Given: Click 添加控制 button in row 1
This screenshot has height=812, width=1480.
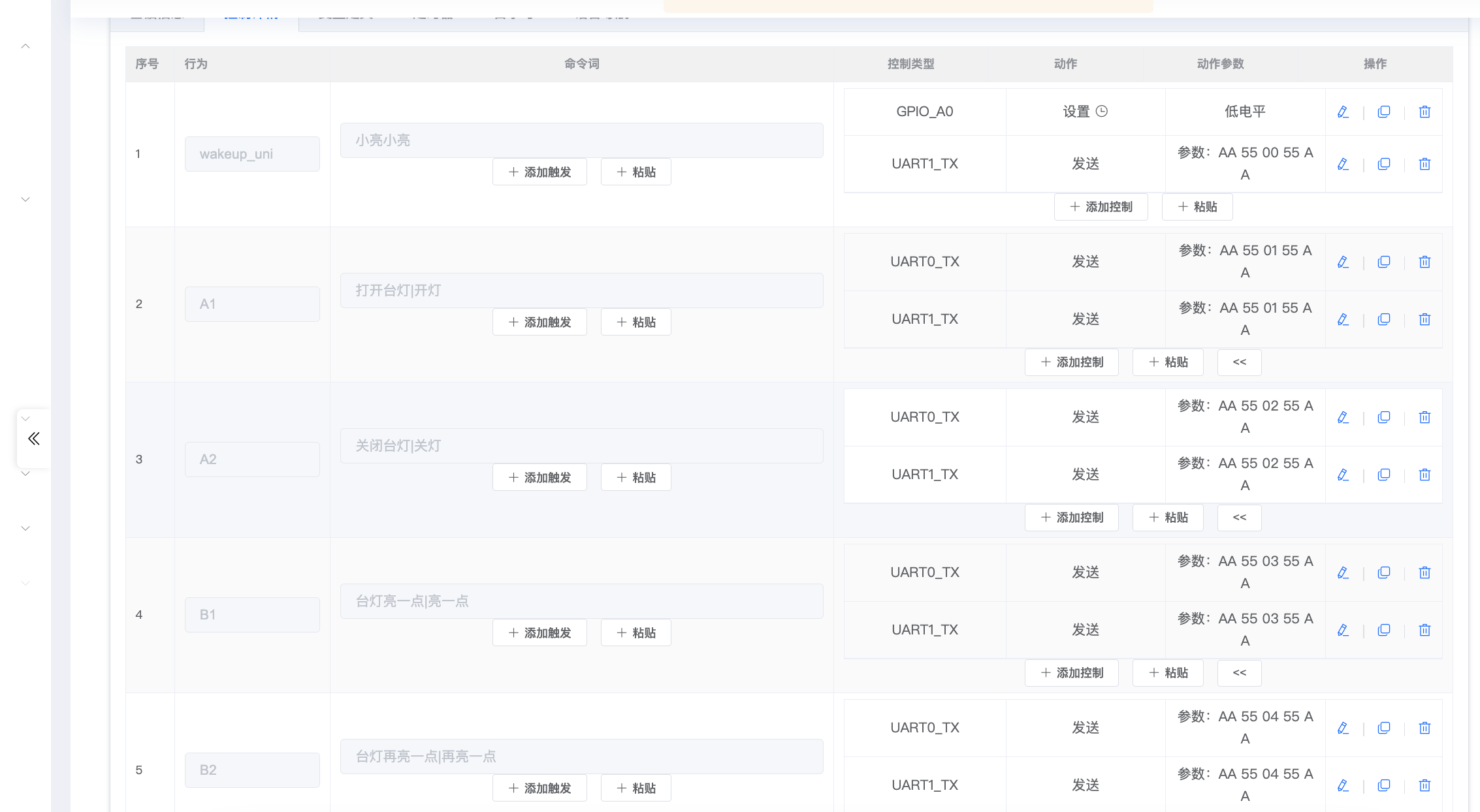Looking at the screenshot, I should point(1101,206).
